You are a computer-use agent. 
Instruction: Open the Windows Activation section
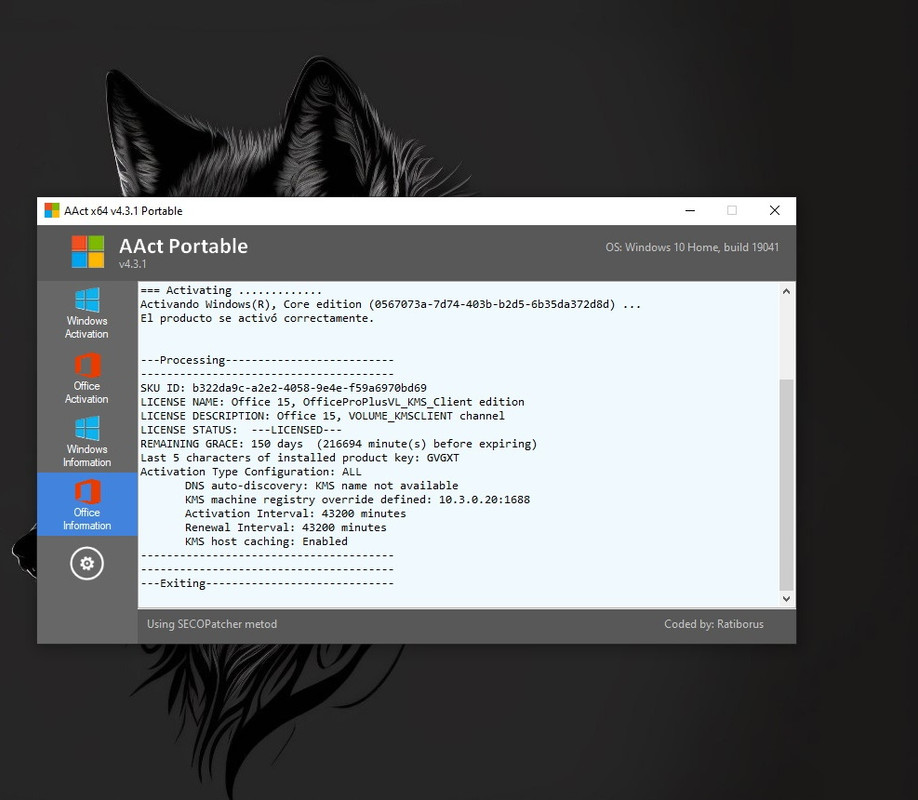[x=87, y=314]
